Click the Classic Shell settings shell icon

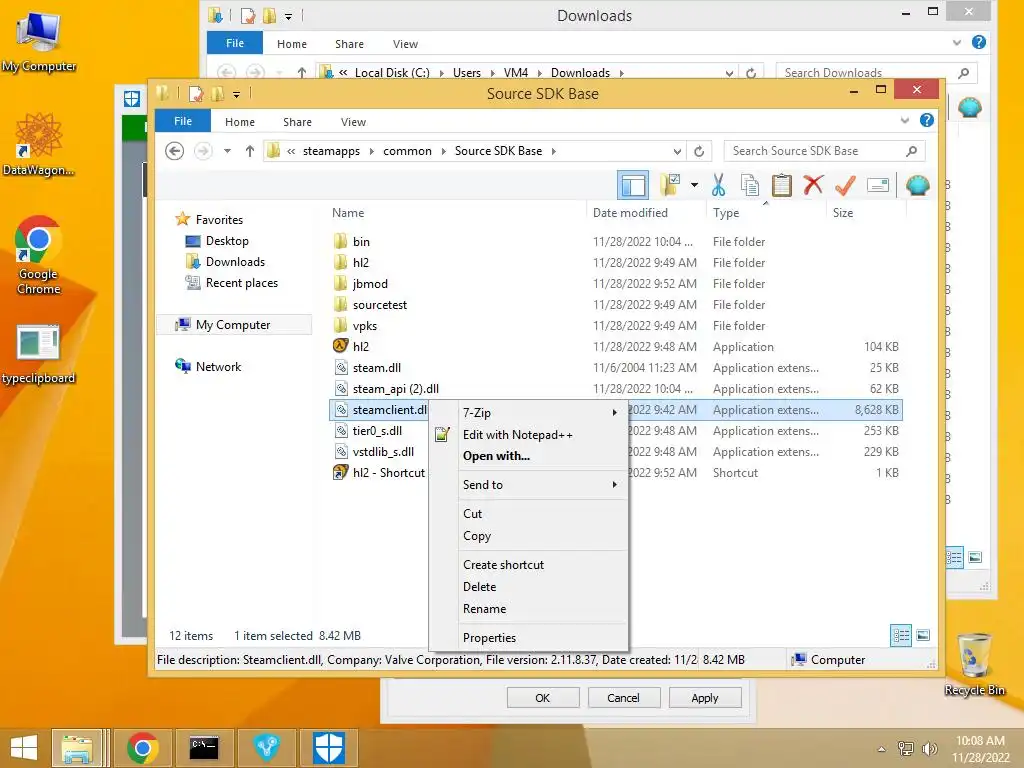[918, 185]
